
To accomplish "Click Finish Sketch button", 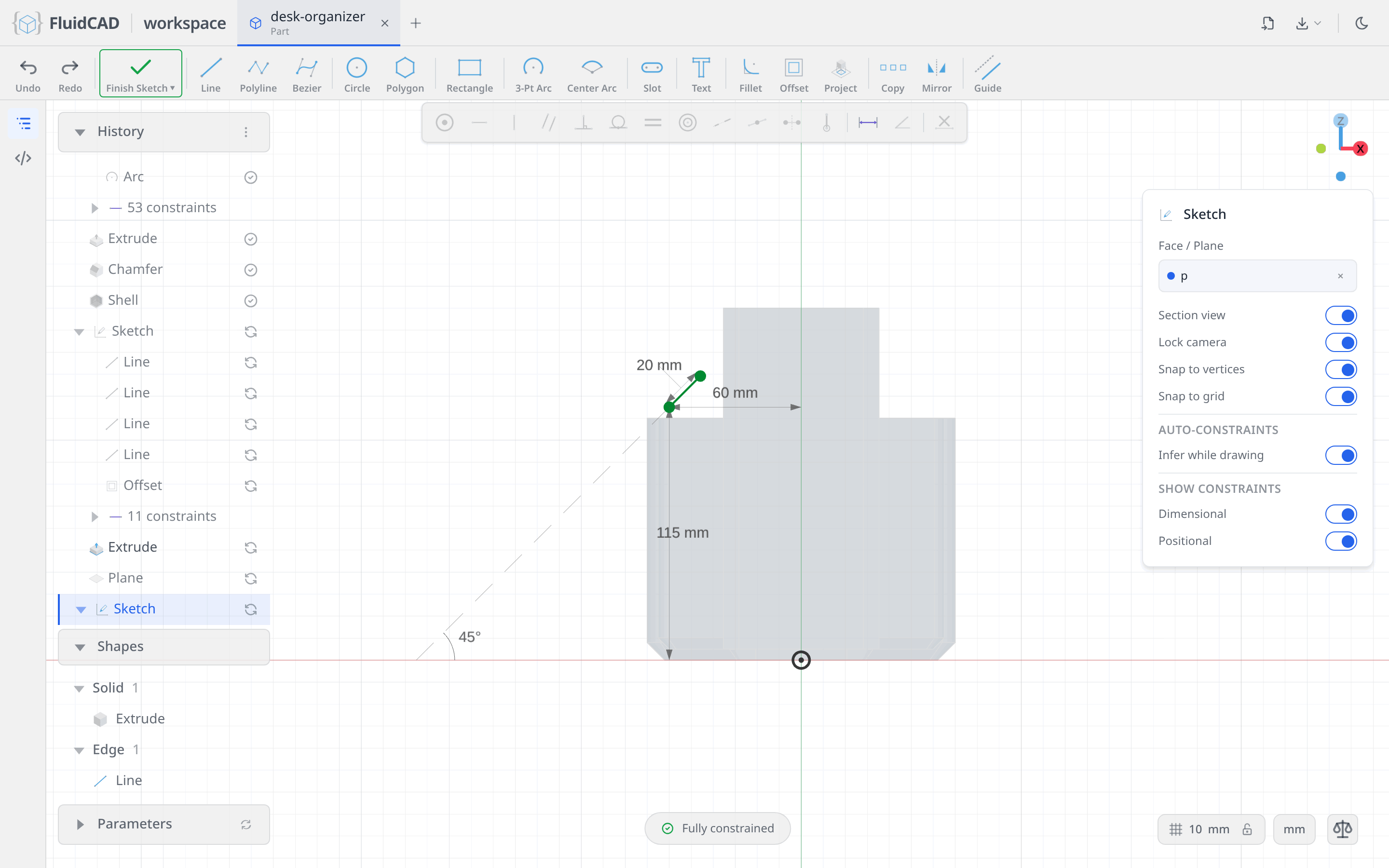I will [x=141, y=73].
